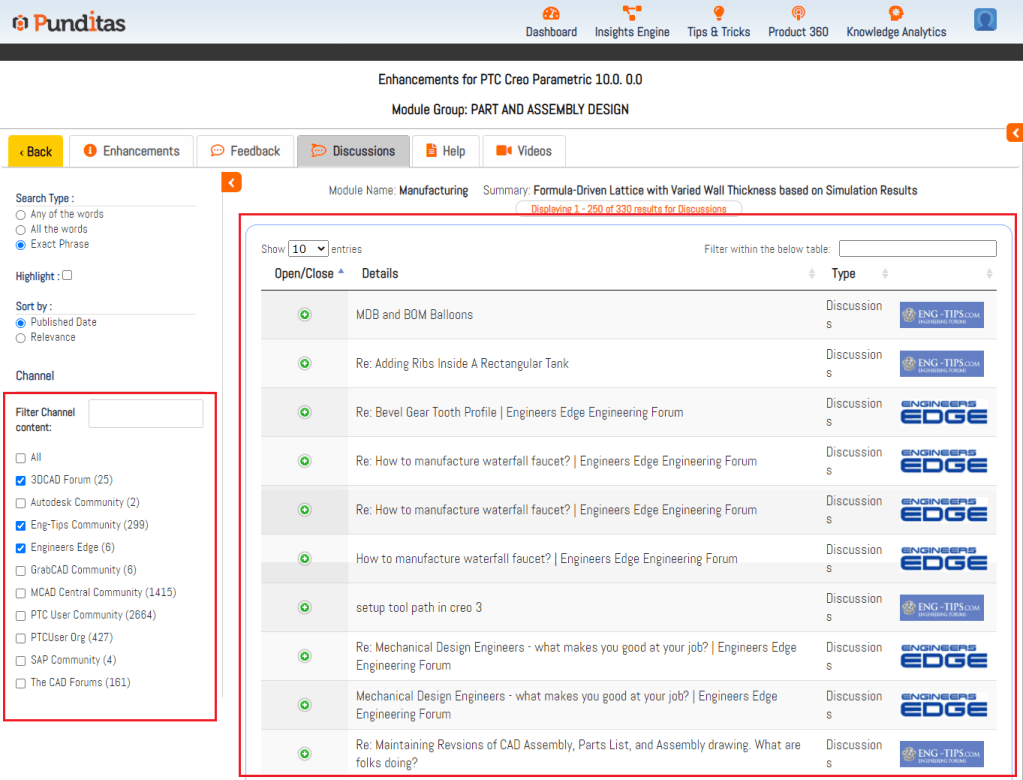Select the Relevance sort option
Screen dimensions: 1023x780
click(x=21, y=338)
